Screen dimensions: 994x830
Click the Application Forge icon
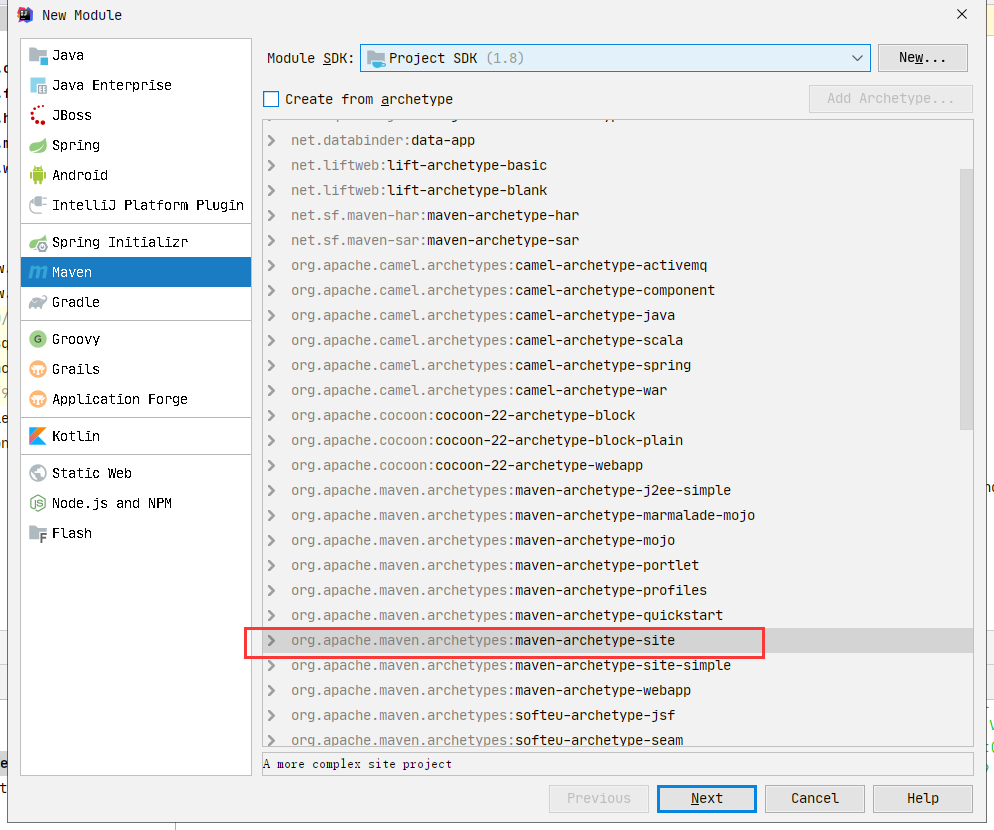tap(38, 399)
